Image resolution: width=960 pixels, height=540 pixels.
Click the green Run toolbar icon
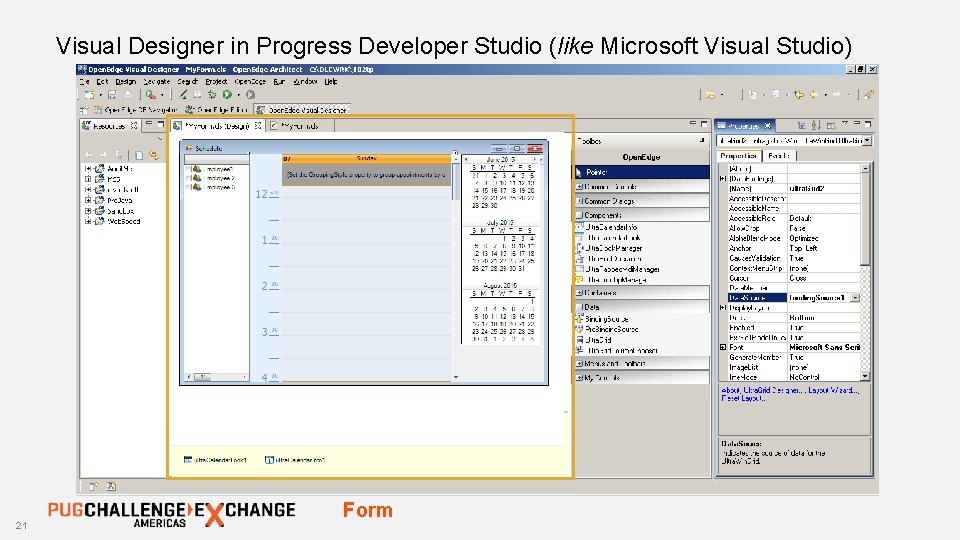point(227,95)
